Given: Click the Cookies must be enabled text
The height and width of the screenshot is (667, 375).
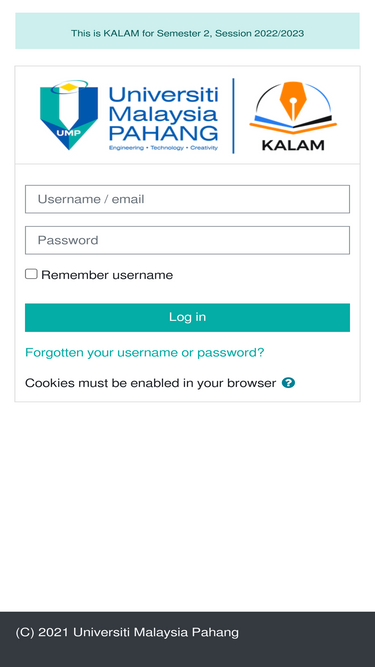Looking at the screenshot, I should [151, 383].
